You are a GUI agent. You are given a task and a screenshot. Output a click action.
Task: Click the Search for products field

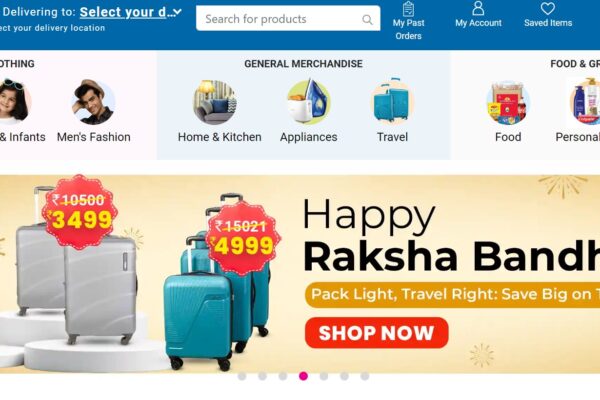pos(288,18)
